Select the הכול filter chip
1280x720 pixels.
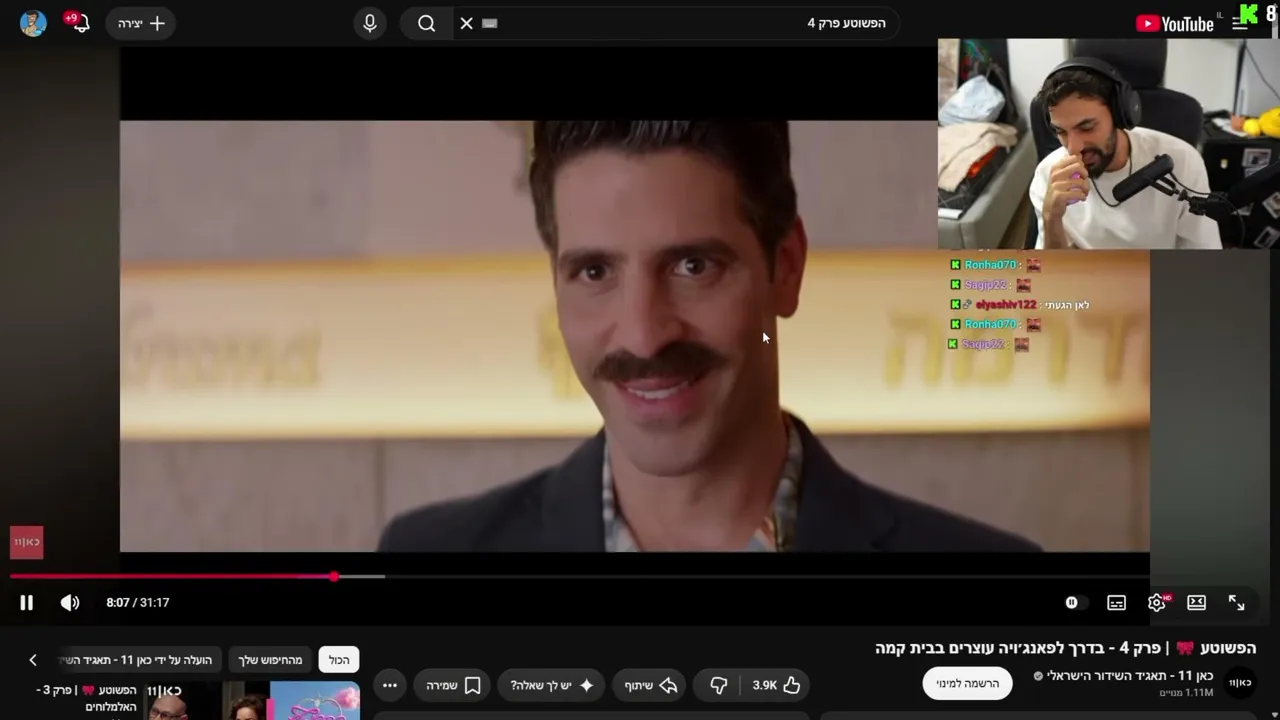(x=339, y=660)
